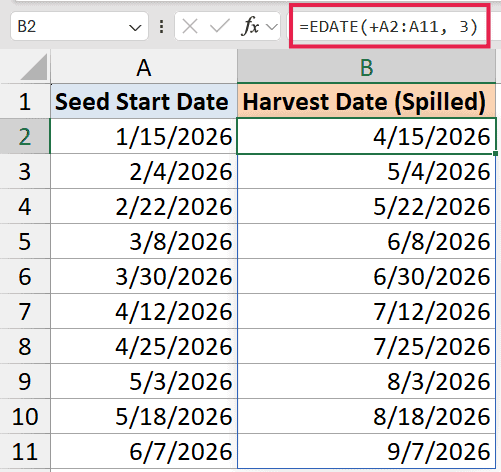Select the cell containing 7/25/2026

366,346
